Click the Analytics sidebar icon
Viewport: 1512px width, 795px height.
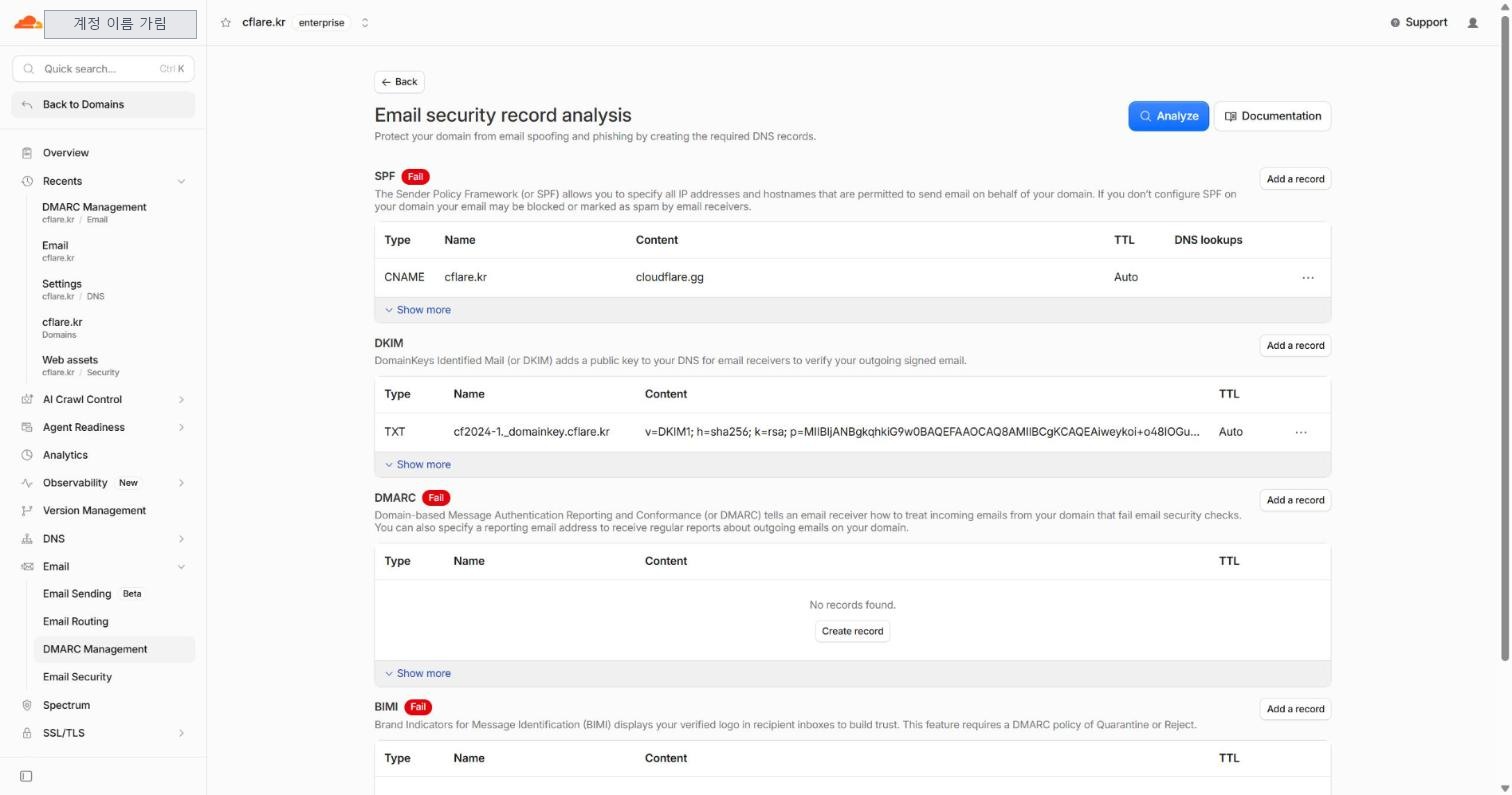pyautogui.click(x=27, y=455)
